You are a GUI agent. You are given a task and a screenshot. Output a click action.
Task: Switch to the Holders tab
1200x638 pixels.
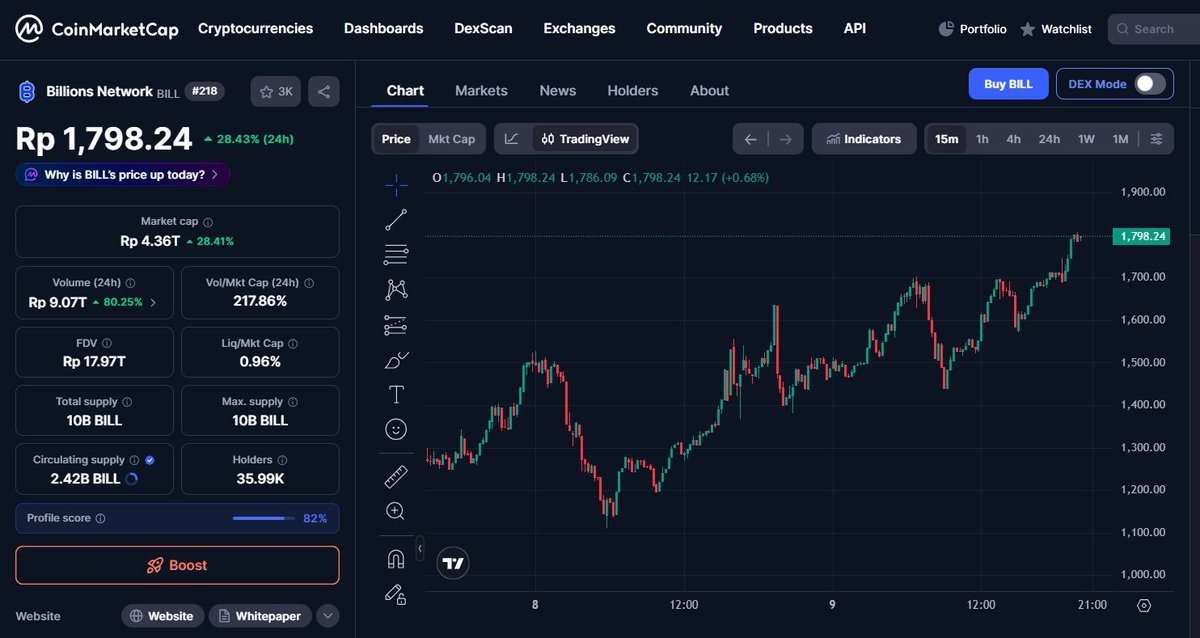click(633, 90)
